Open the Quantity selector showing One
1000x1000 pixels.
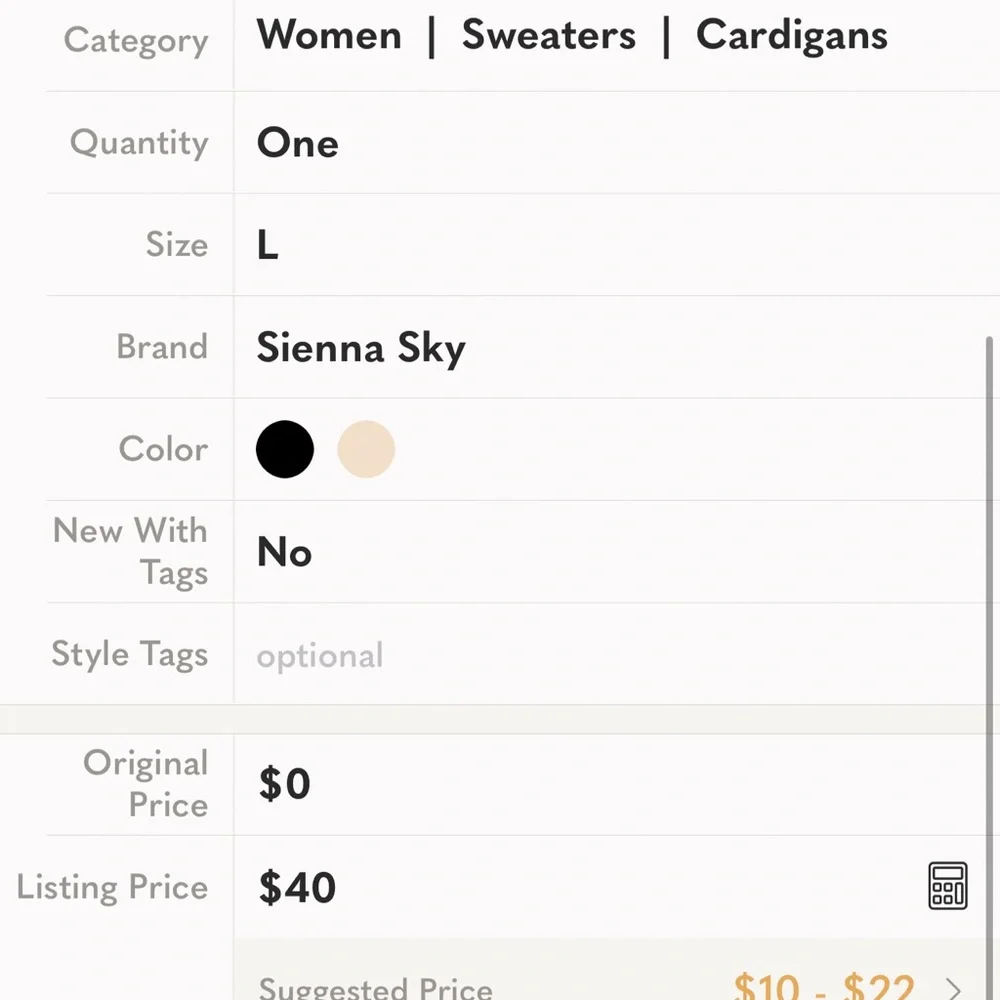click(297, 143)
